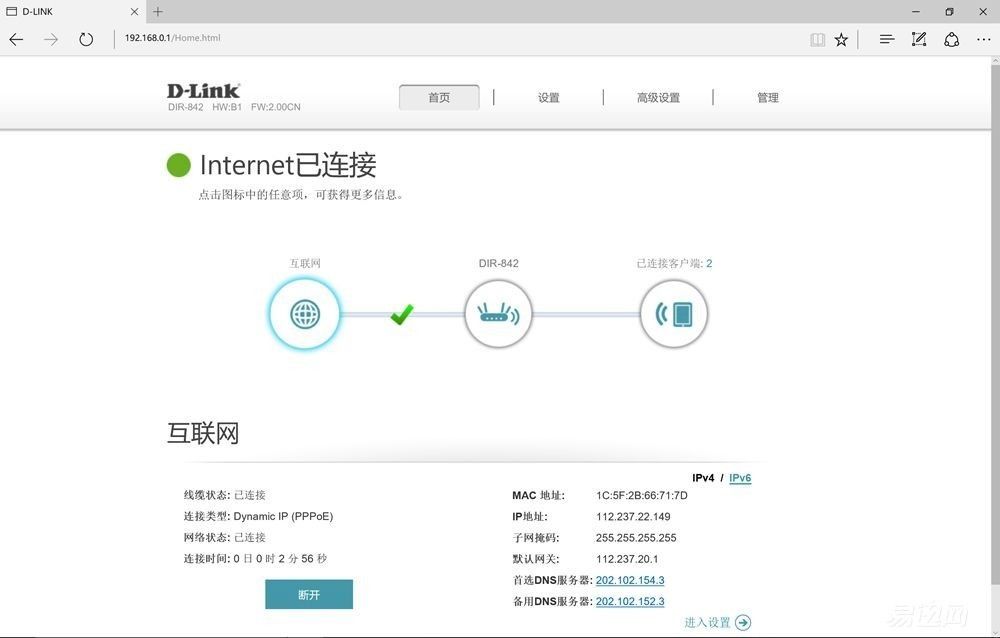This screenshot has width=1000, height=638.
Task: Open the 管理 menu
Action: click(768, 98)
